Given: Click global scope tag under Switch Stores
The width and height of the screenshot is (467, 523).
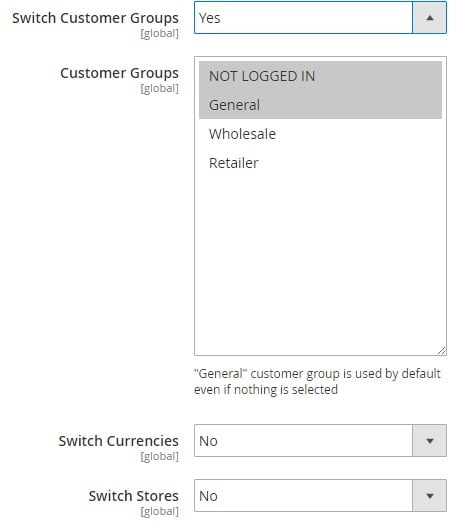Looking at the screenshot, I should tap(159, 511).
